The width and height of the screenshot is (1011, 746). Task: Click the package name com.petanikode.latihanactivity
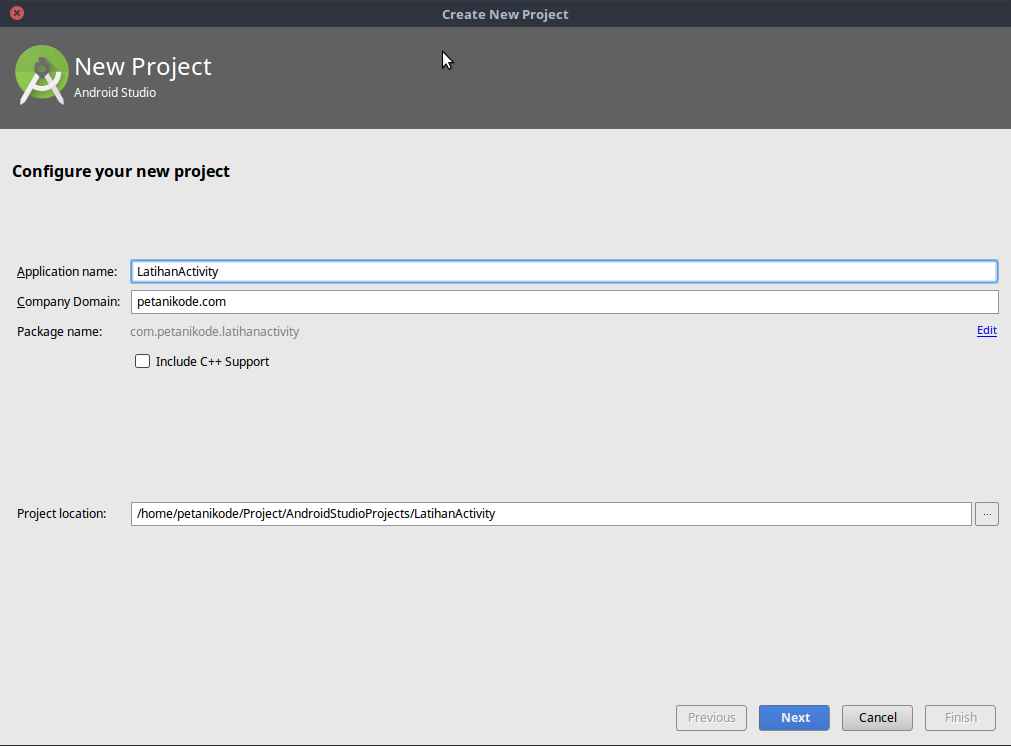coord(215,331)
